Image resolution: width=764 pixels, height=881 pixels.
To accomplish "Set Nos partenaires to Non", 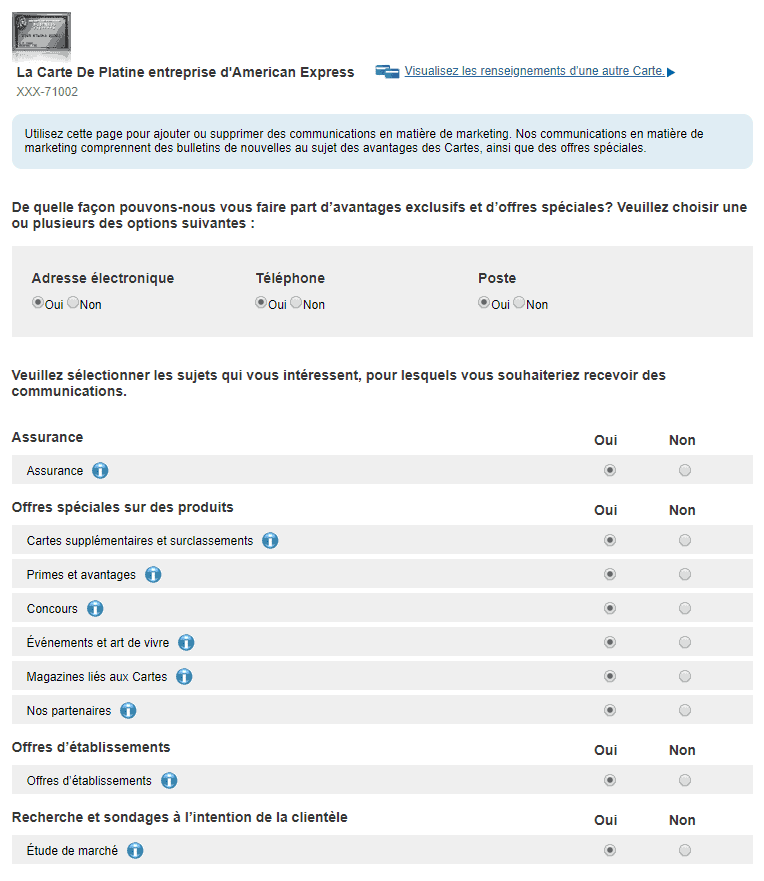I will (684, 710).
